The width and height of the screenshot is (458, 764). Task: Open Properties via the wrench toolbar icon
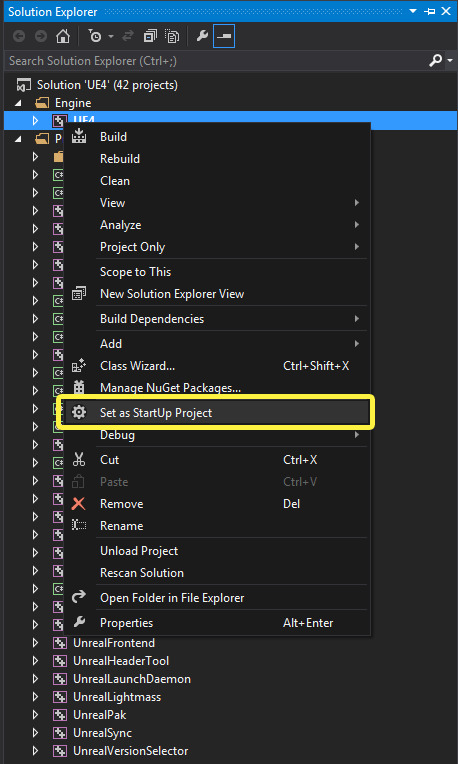(202, 37)
